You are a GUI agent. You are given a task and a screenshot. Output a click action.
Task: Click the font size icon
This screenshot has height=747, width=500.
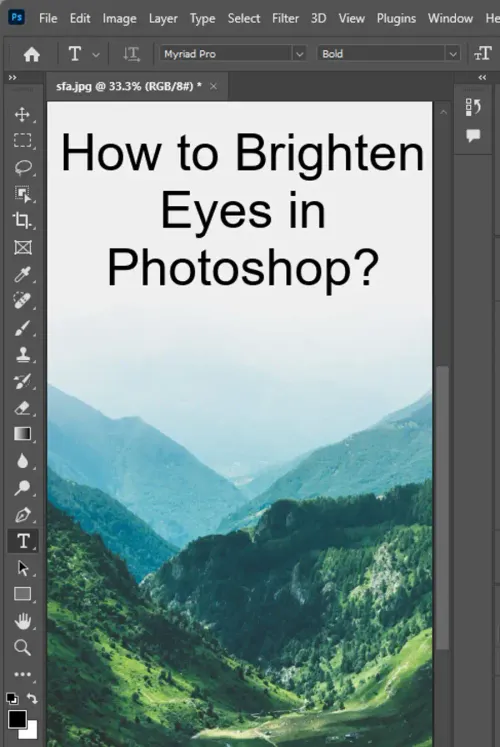coord(482,53)
